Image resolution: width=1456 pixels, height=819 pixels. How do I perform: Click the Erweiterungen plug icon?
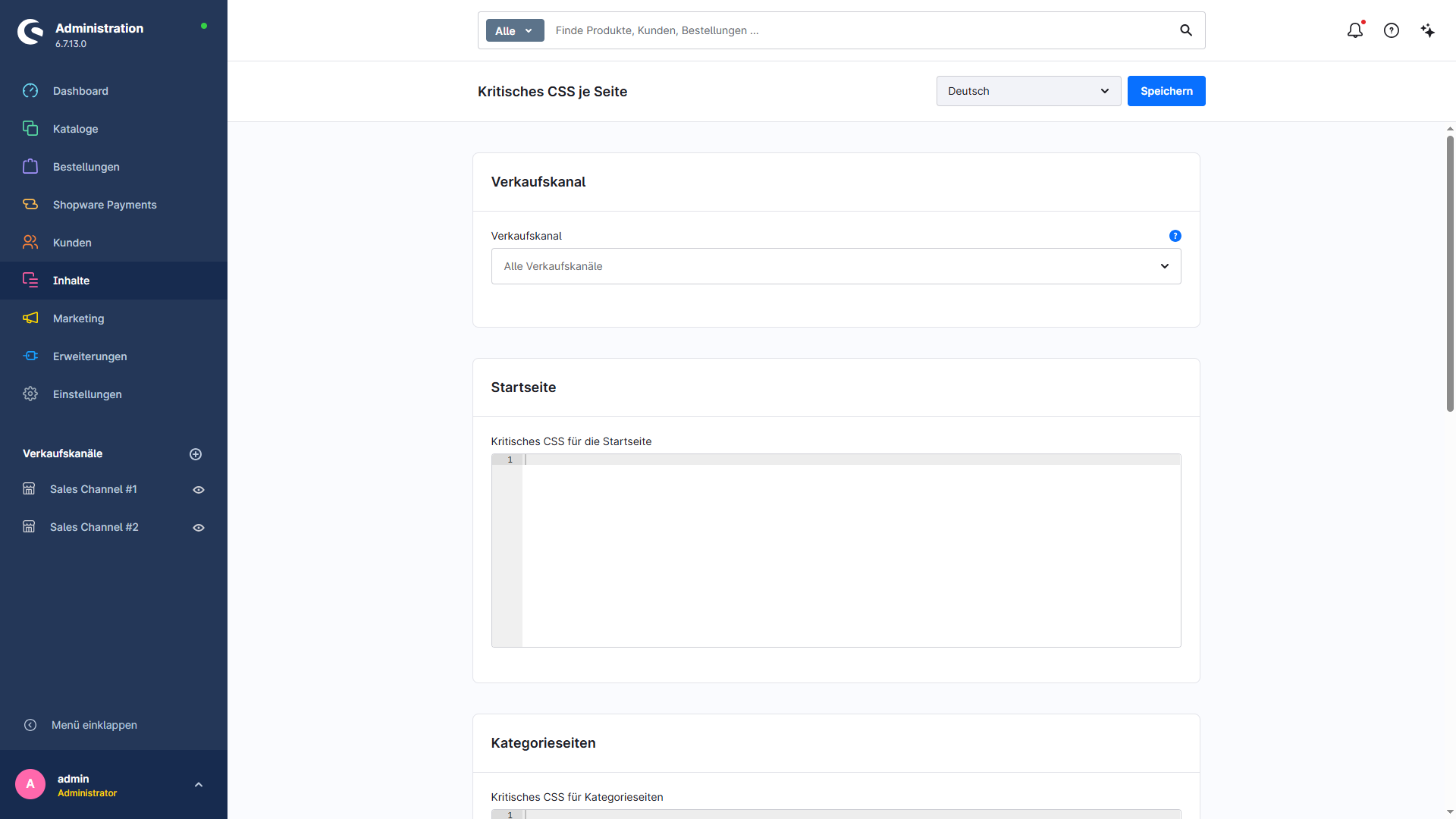click(x=30, y=356)
